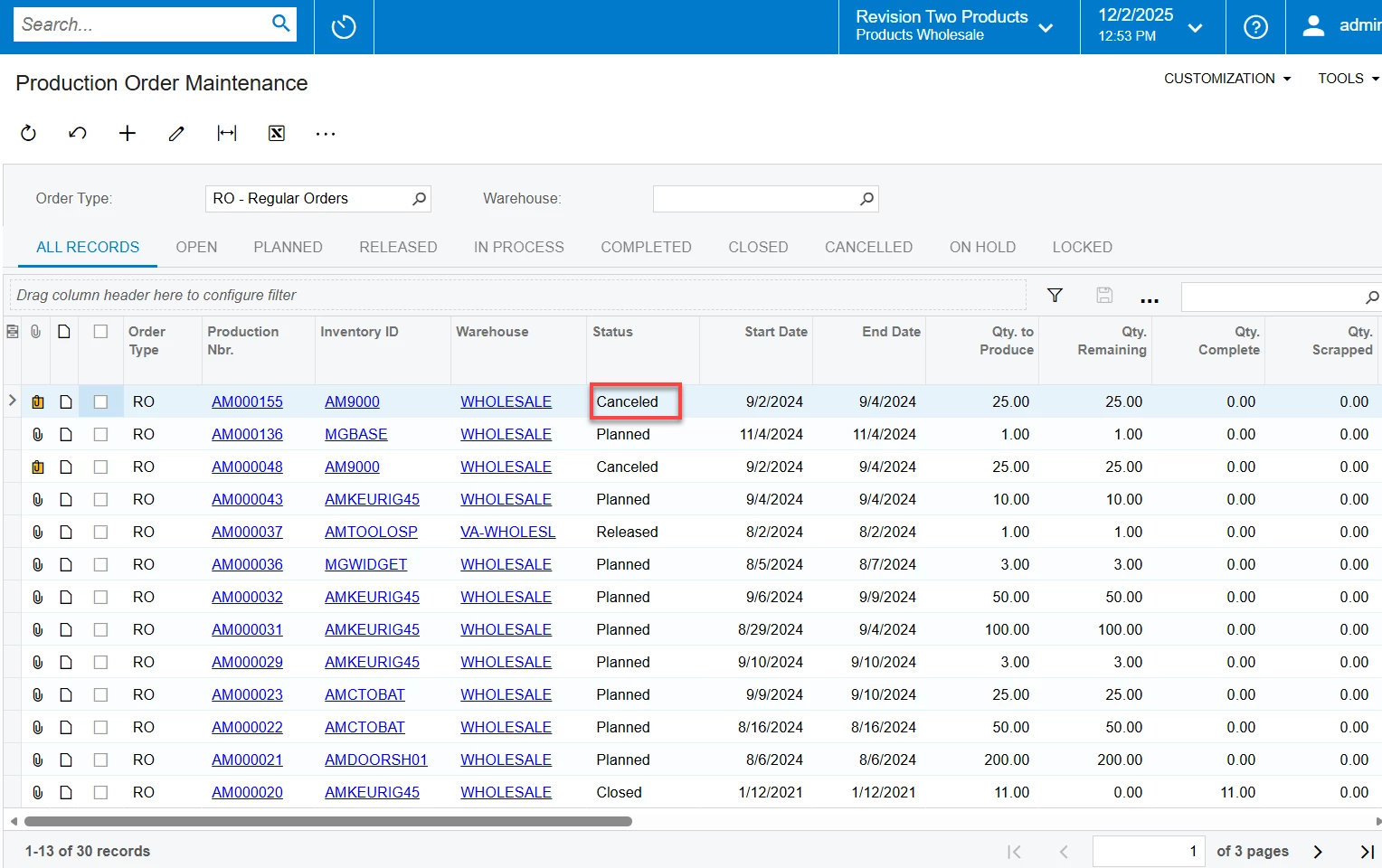1382x868 pixels.
Task: Check the row checkbox for AM000020
Action: [100, 792]
